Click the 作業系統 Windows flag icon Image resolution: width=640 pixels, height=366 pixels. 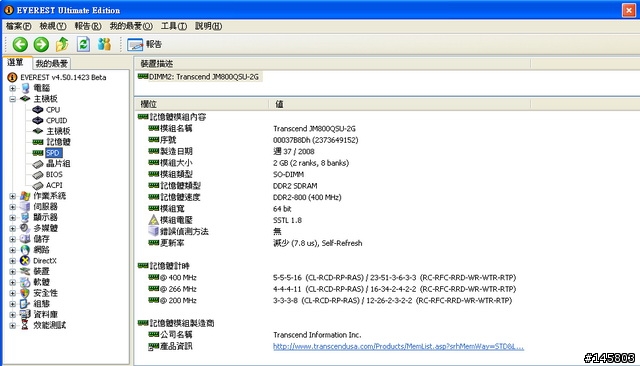point(25,196)
